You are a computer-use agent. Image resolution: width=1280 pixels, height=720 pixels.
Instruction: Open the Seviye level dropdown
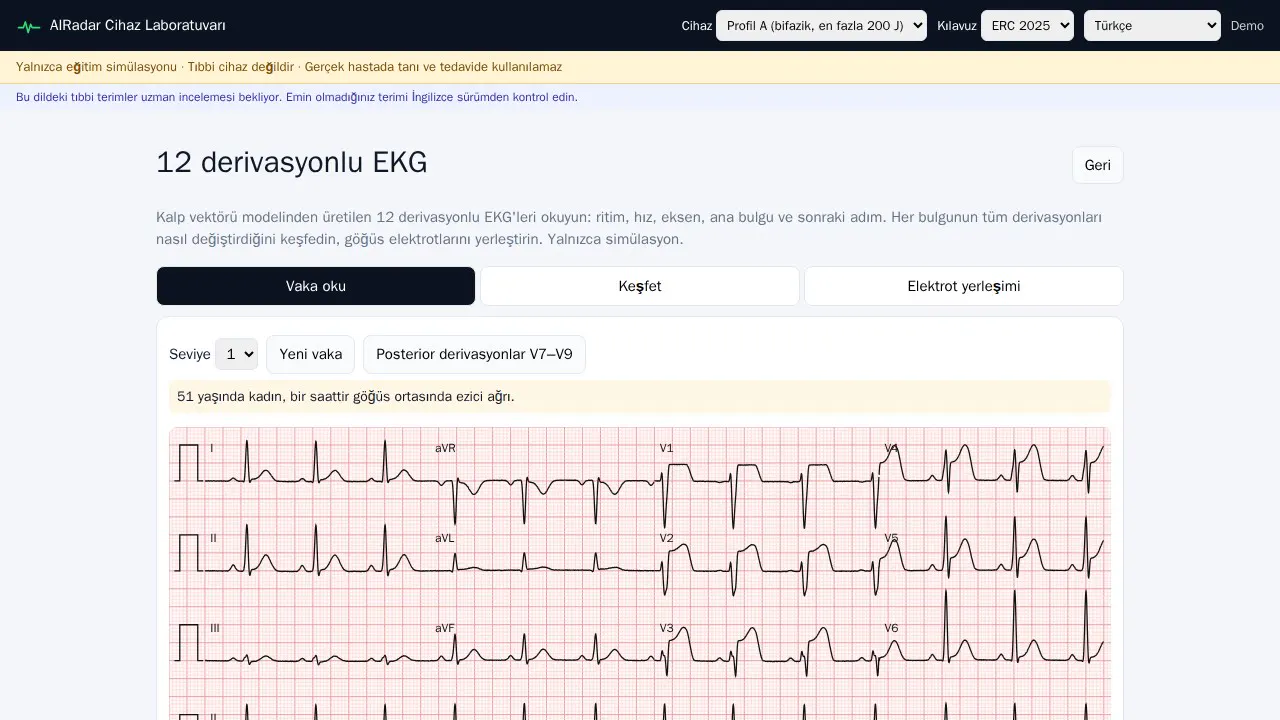236,354
